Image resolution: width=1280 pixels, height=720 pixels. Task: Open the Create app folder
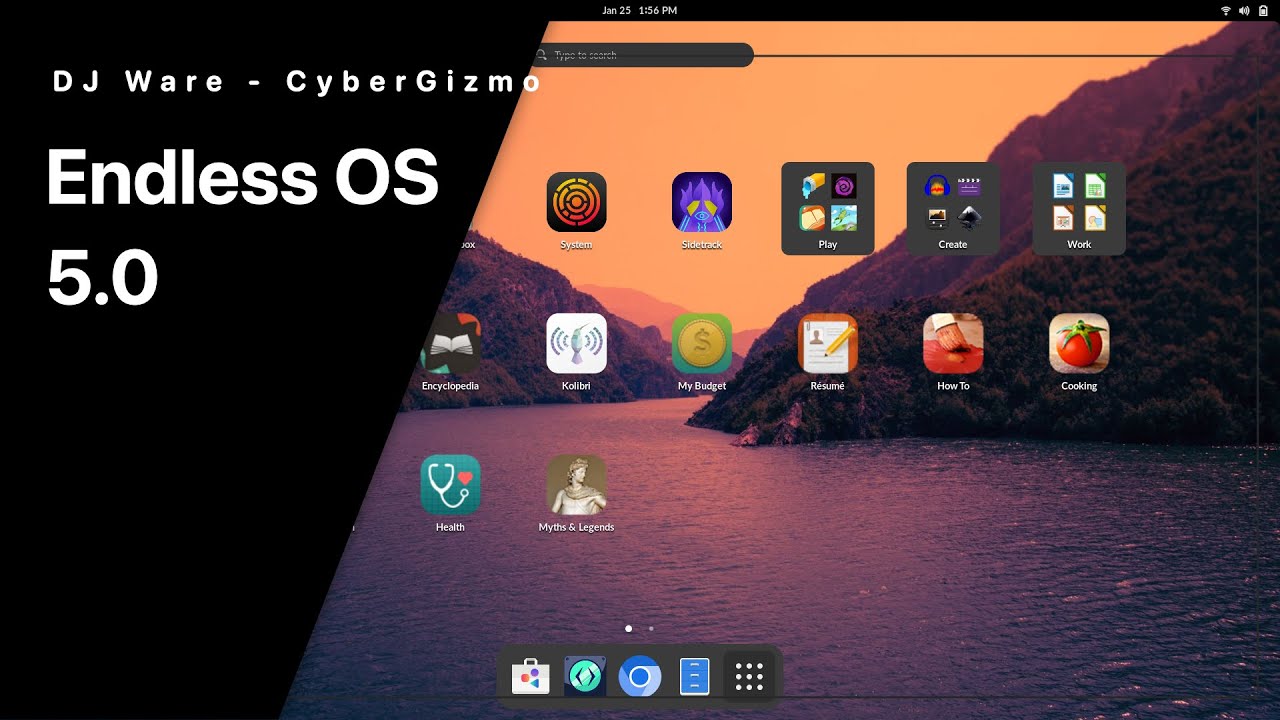coord(953,209)
